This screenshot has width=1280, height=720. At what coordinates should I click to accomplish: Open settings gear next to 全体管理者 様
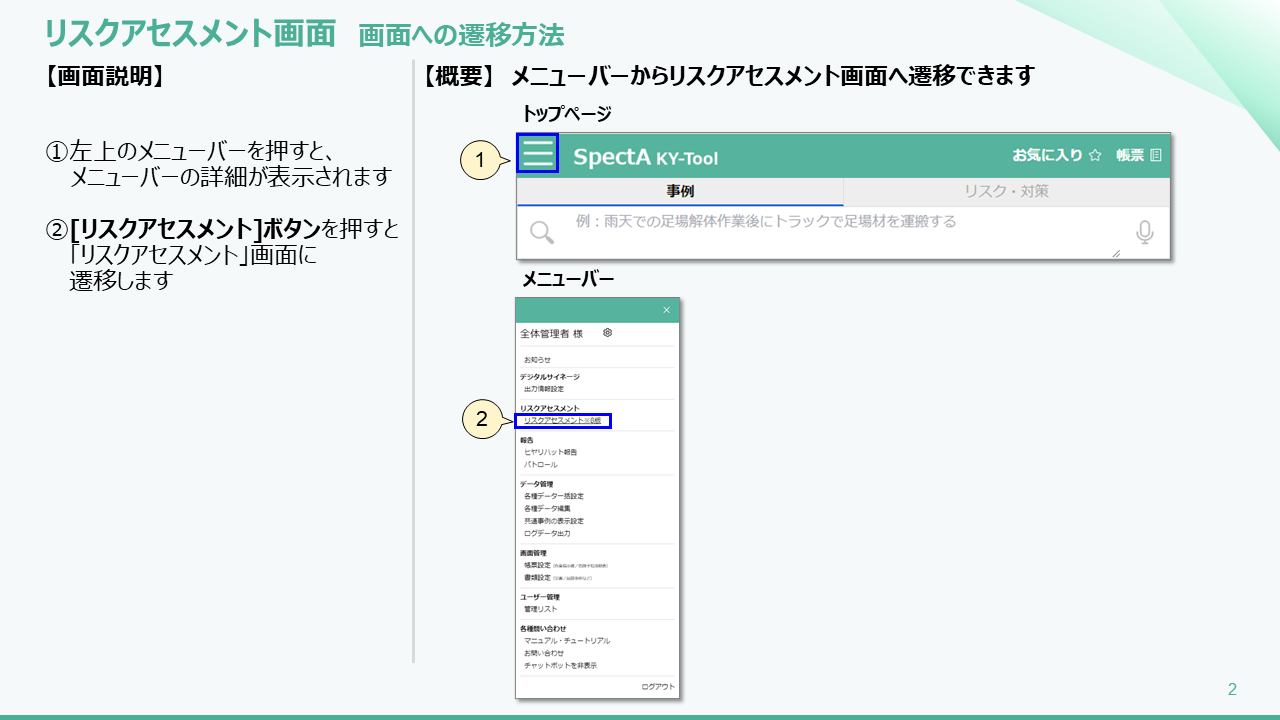click(607, 333)
